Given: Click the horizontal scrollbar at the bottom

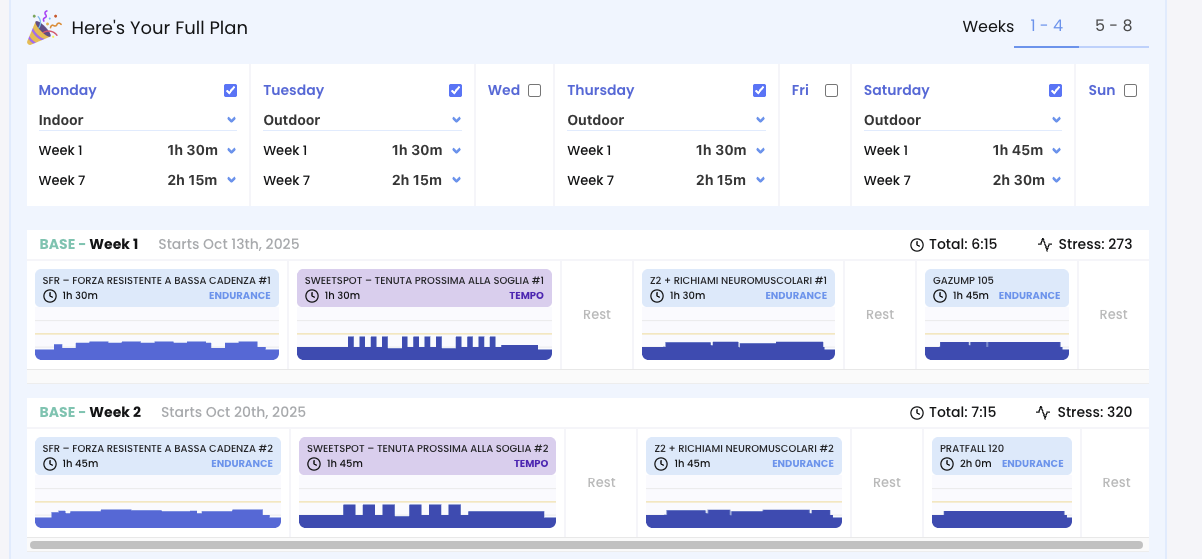Looking at the screenshot, I should (585, 545).
